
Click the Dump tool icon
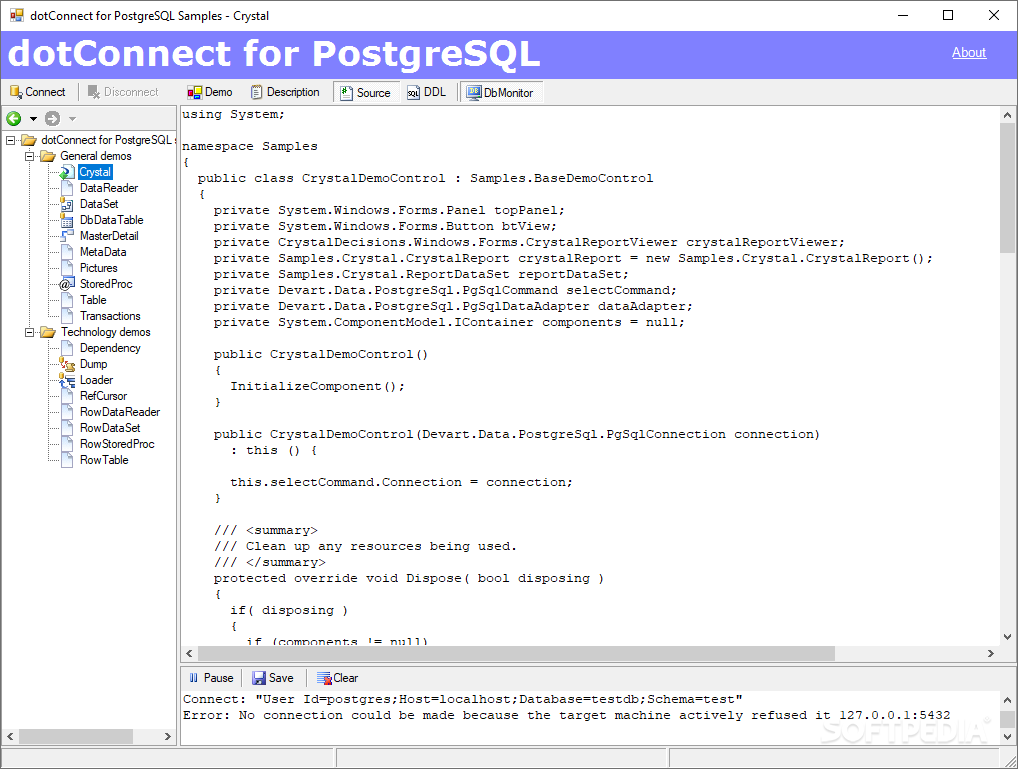coord(67,364)
